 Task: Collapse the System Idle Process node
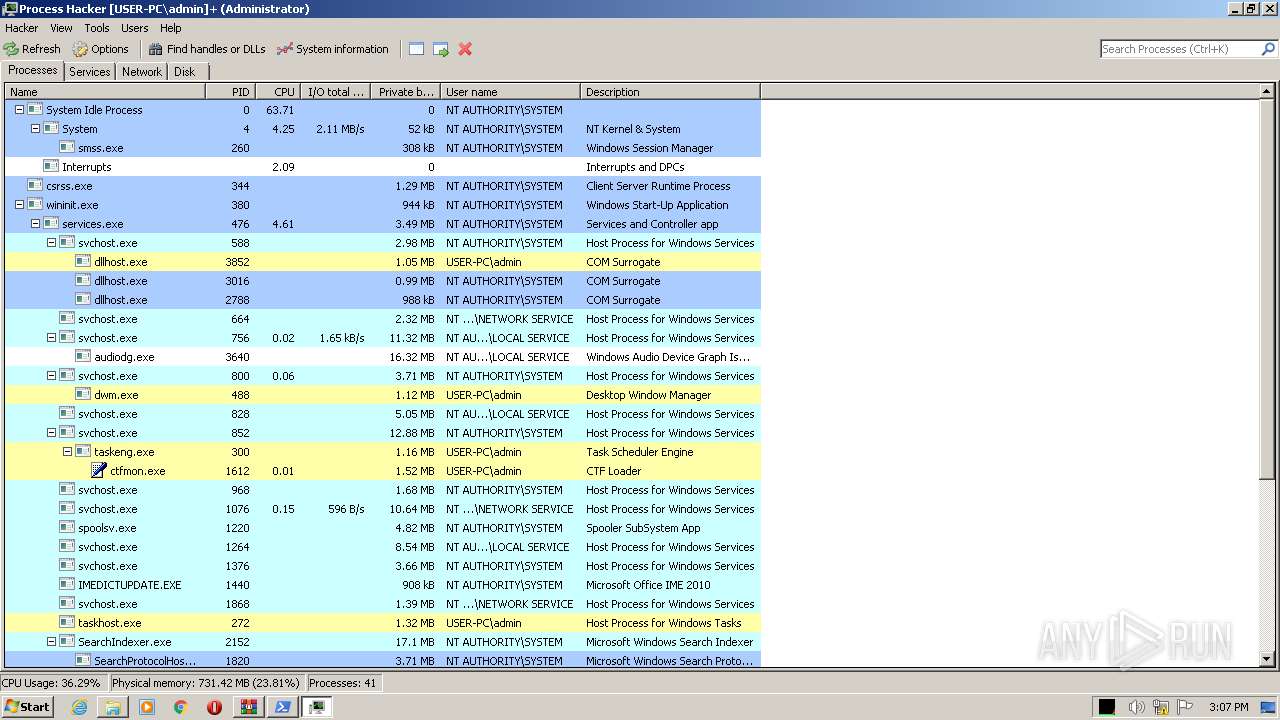[x=19, y=110]
